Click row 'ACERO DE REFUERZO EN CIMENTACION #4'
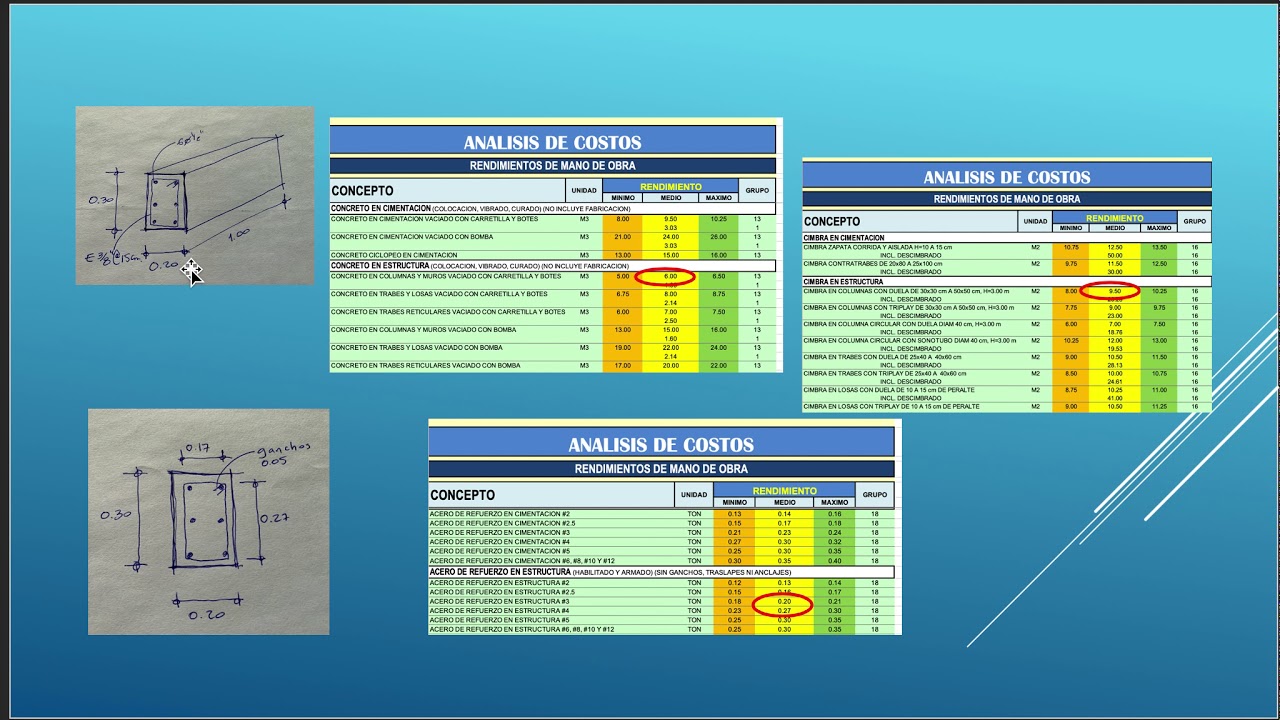The height and width of the screenshot is (720, 1280). tap(661, 542)
